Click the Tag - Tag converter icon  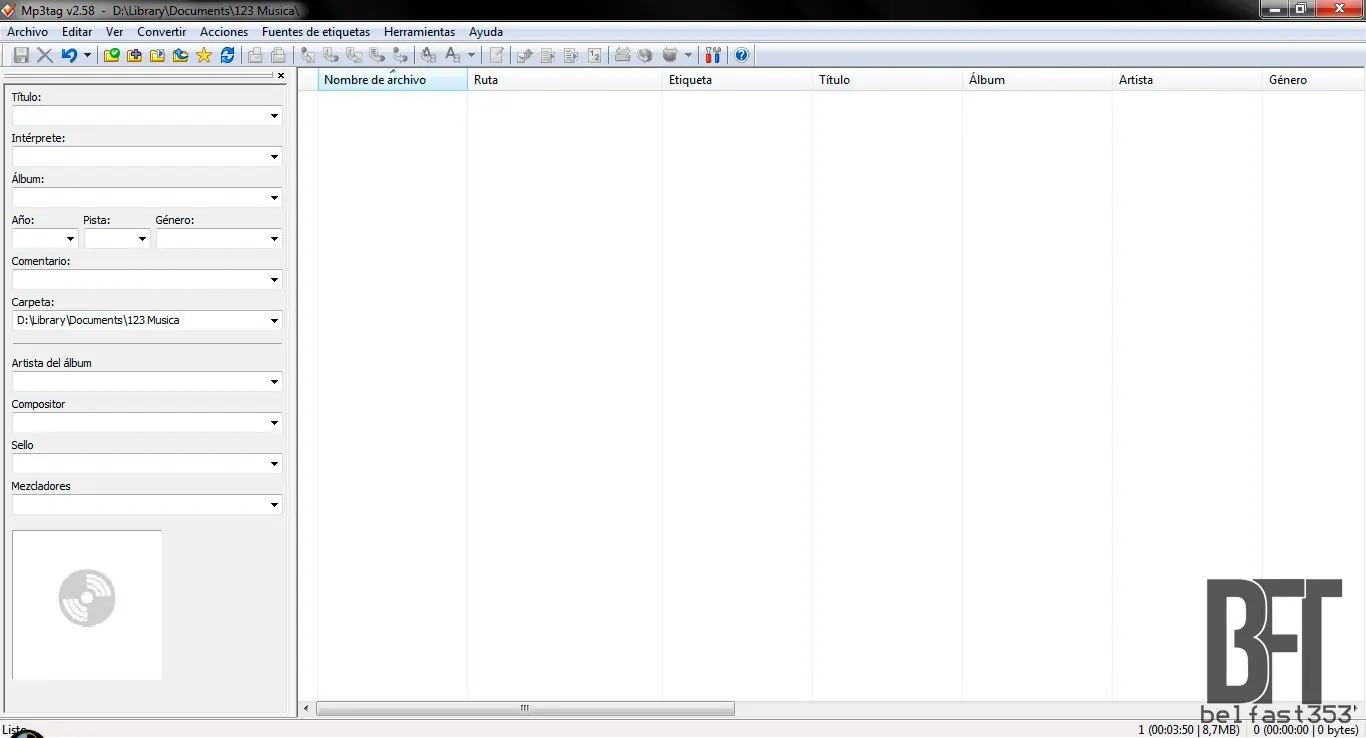click(400, 55)
